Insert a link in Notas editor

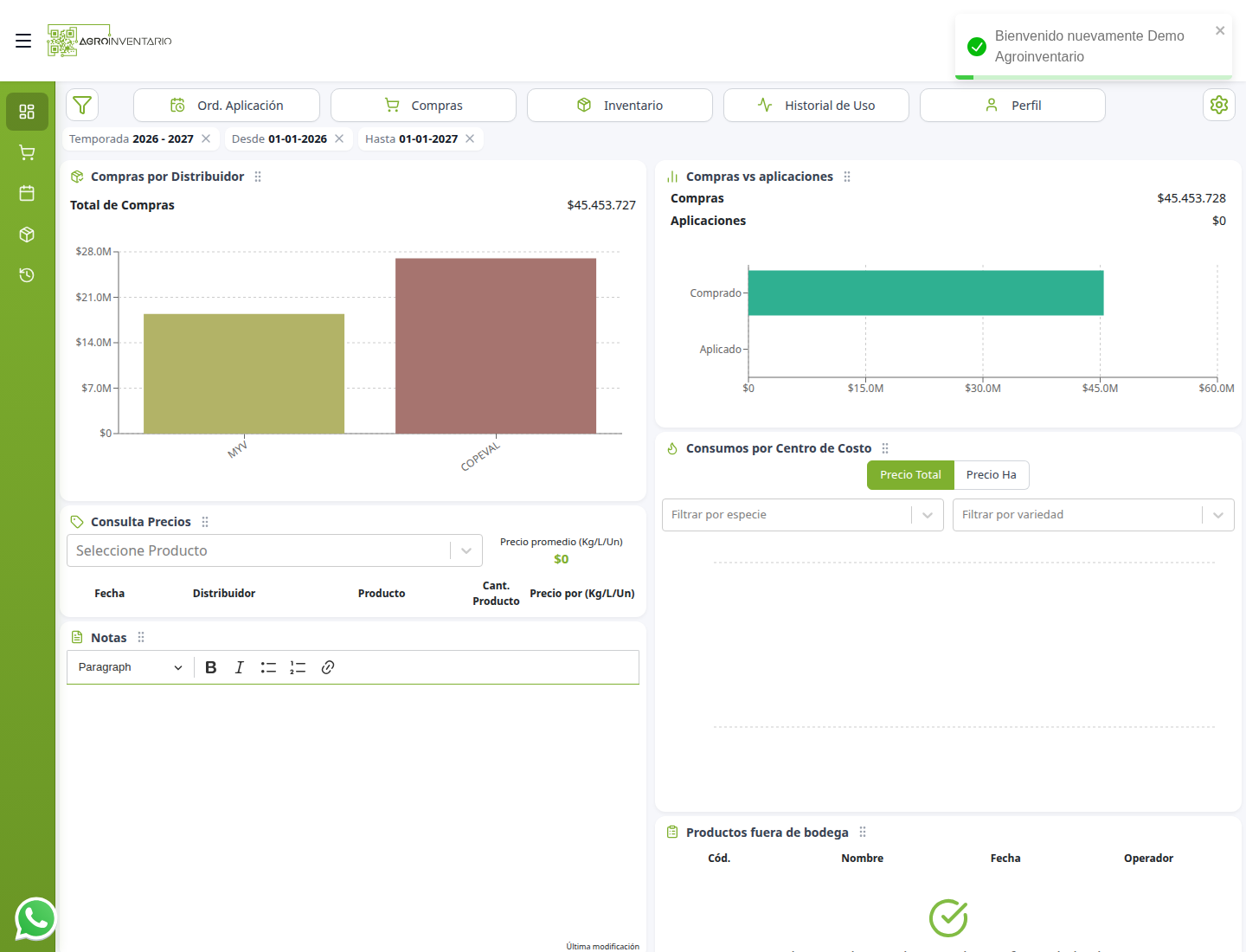point(328,667)
